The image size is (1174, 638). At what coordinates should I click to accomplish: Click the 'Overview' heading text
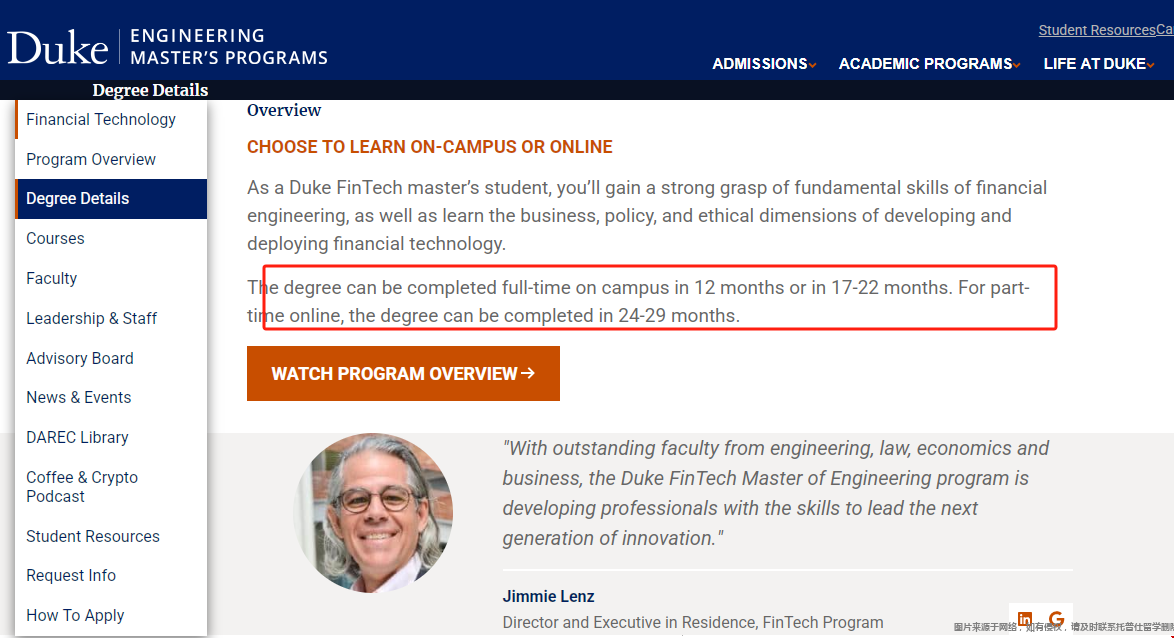click(284, 110)
